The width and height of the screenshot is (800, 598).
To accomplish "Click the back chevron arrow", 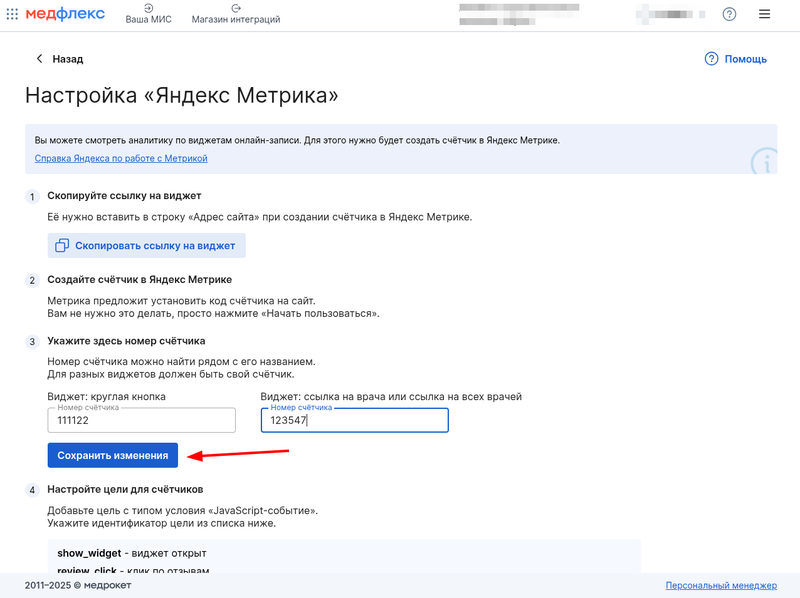I will [39, 59].
